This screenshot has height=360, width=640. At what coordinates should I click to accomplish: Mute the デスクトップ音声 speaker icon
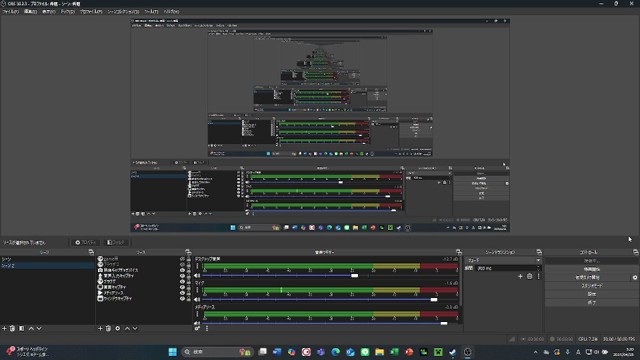click(x=198, y=276)
